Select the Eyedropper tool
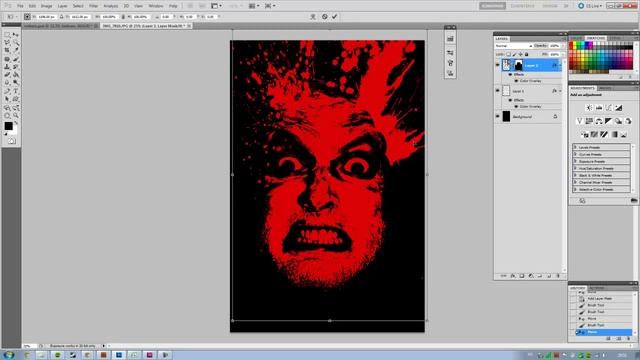The width and height of the screenshot is (640, 360). click(16, 51)
